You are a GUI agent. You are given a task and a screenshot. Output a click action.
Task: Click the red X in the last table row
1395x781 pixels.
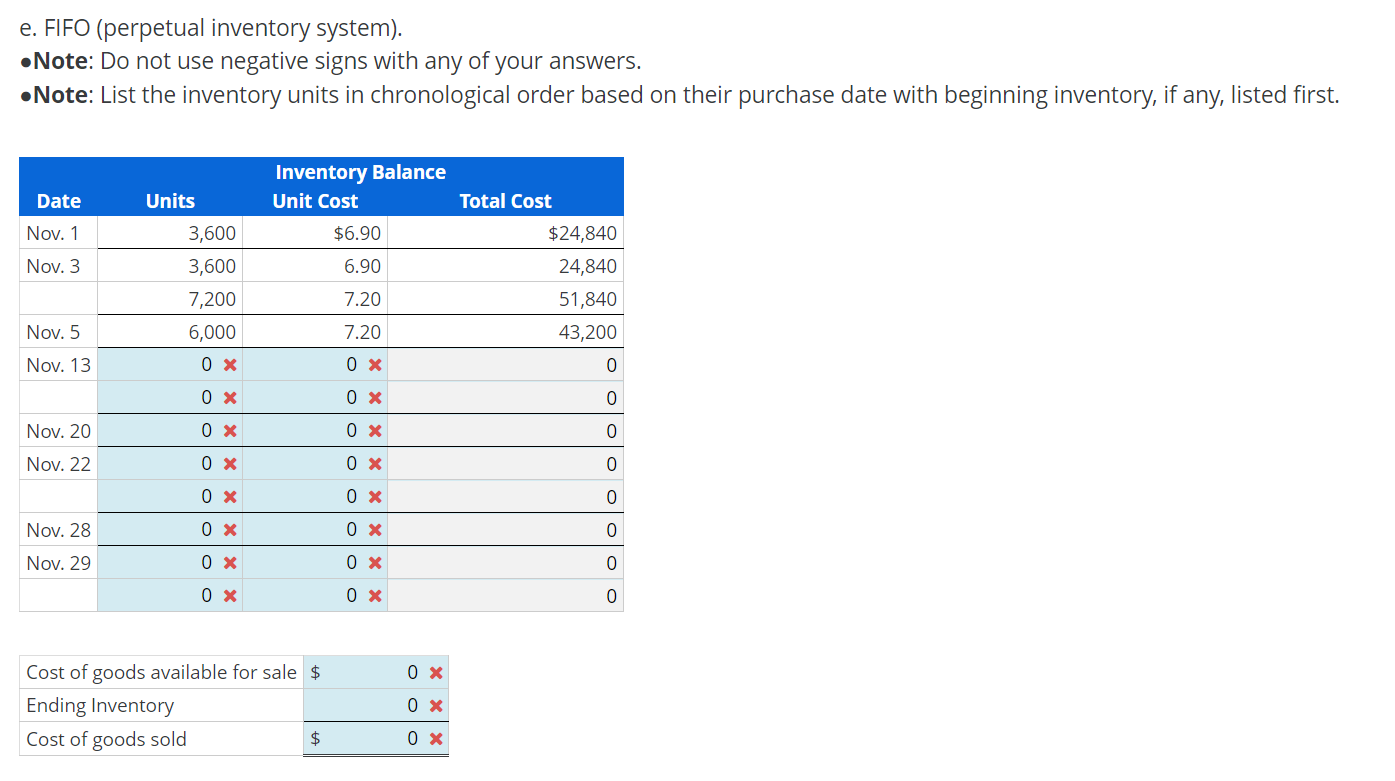point(232,595)
